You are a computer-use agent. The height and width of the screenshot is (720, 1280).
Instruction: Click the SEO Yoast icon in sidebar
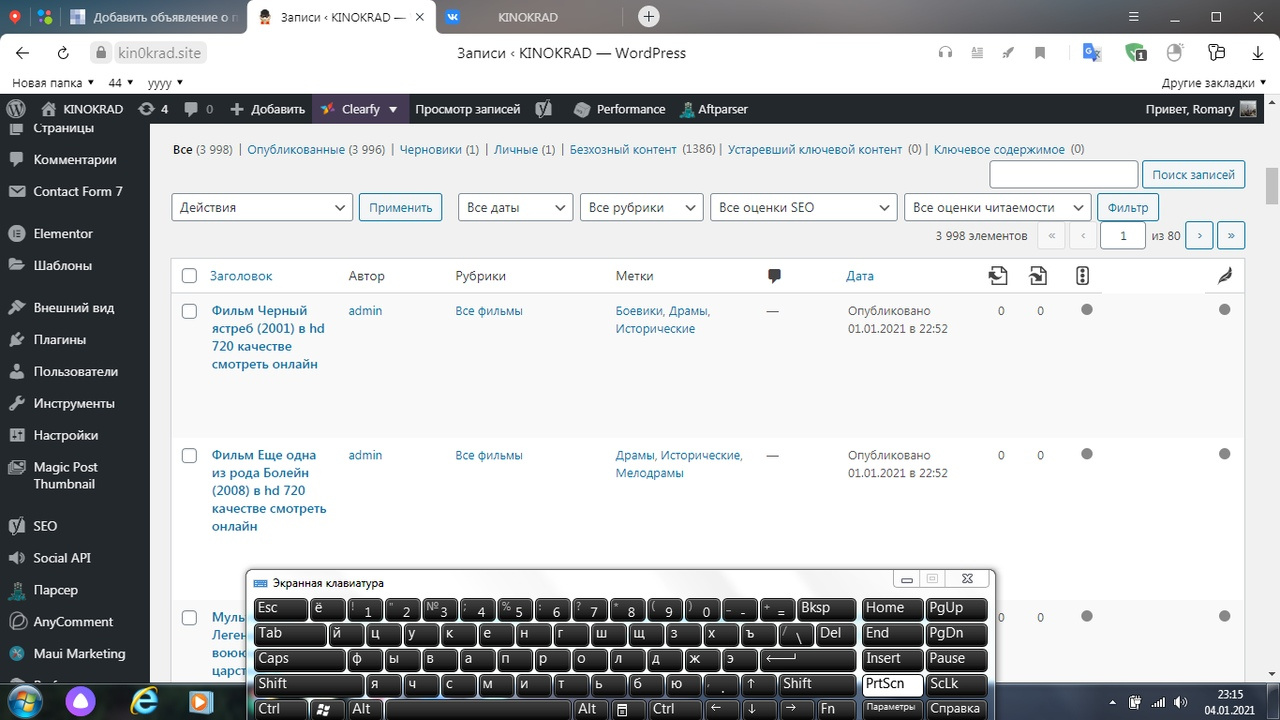16,525
